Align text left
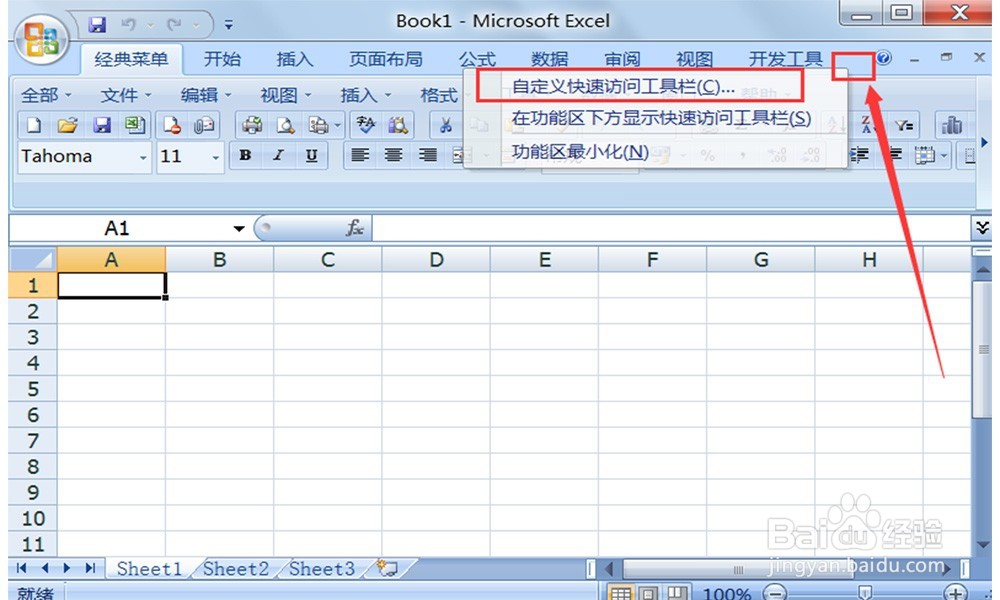 (x=360, y=156)
